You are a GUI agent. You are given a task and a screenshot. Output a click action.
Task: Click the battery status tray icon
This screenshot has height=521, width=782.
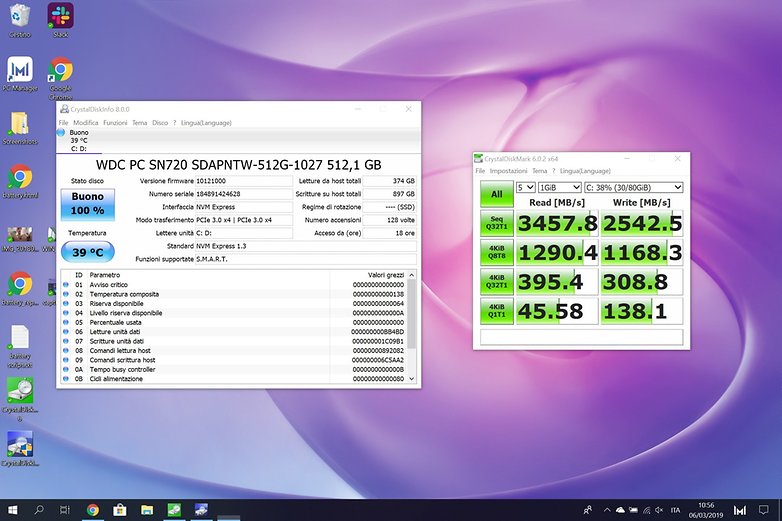click(633, 510)
